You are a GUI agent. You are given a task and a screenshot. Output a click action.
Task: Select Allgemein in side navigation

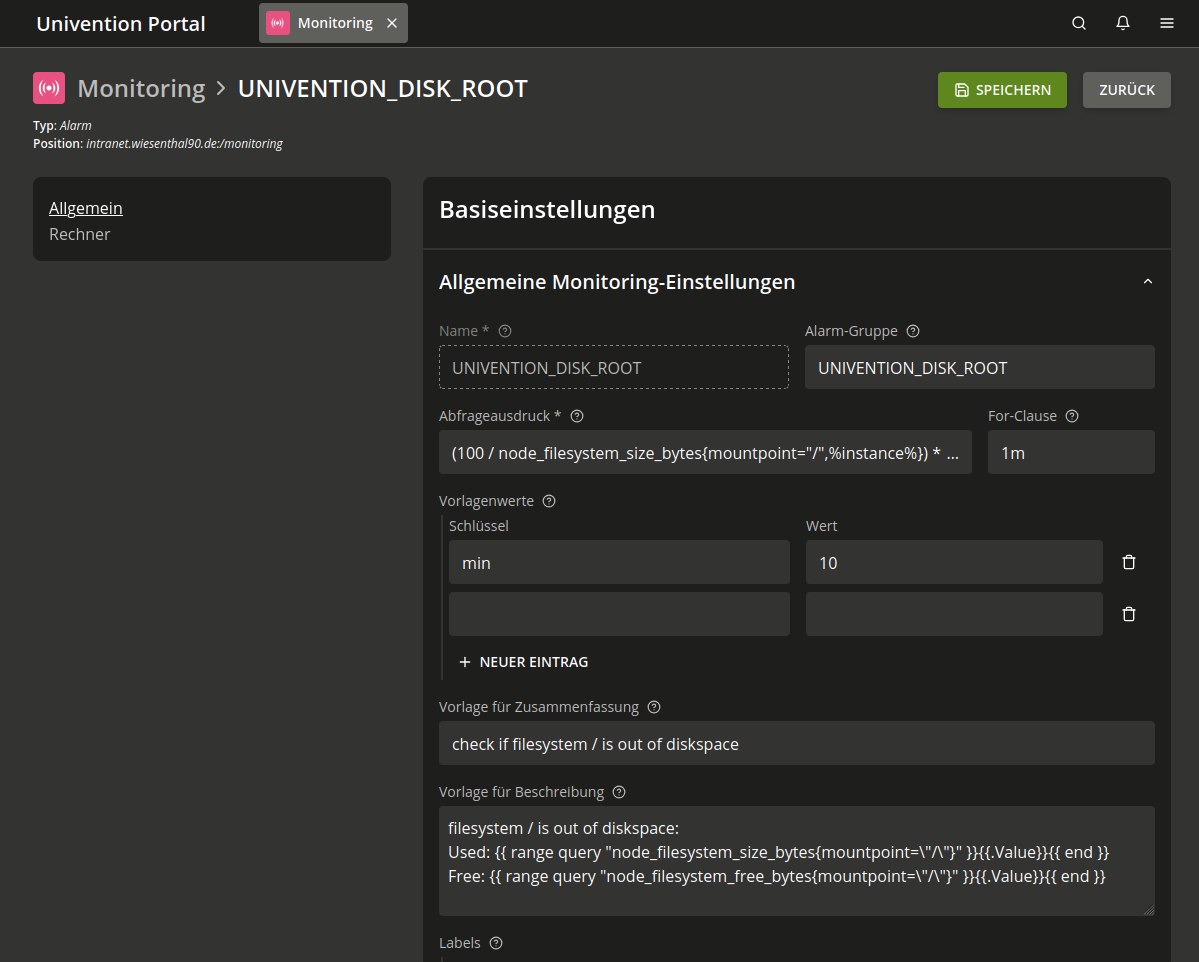click(86, 208)
